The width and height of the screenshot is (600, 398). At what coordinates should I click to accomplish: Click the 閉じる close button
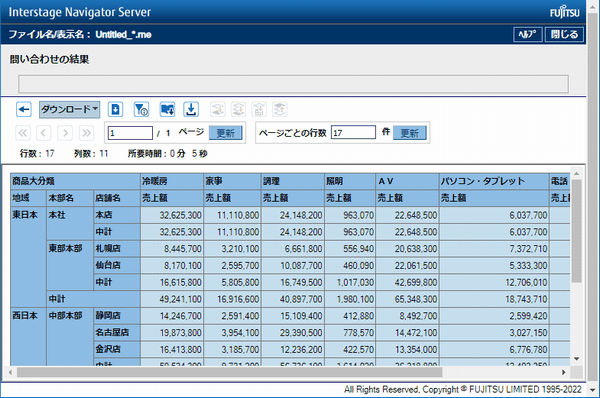tap(564, 34)
